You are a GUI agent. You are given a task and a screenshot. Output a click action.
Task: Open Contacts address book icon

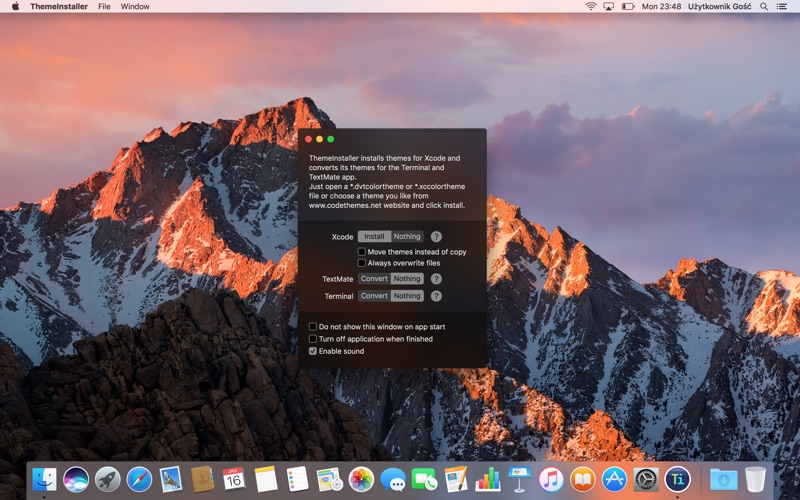203,480
